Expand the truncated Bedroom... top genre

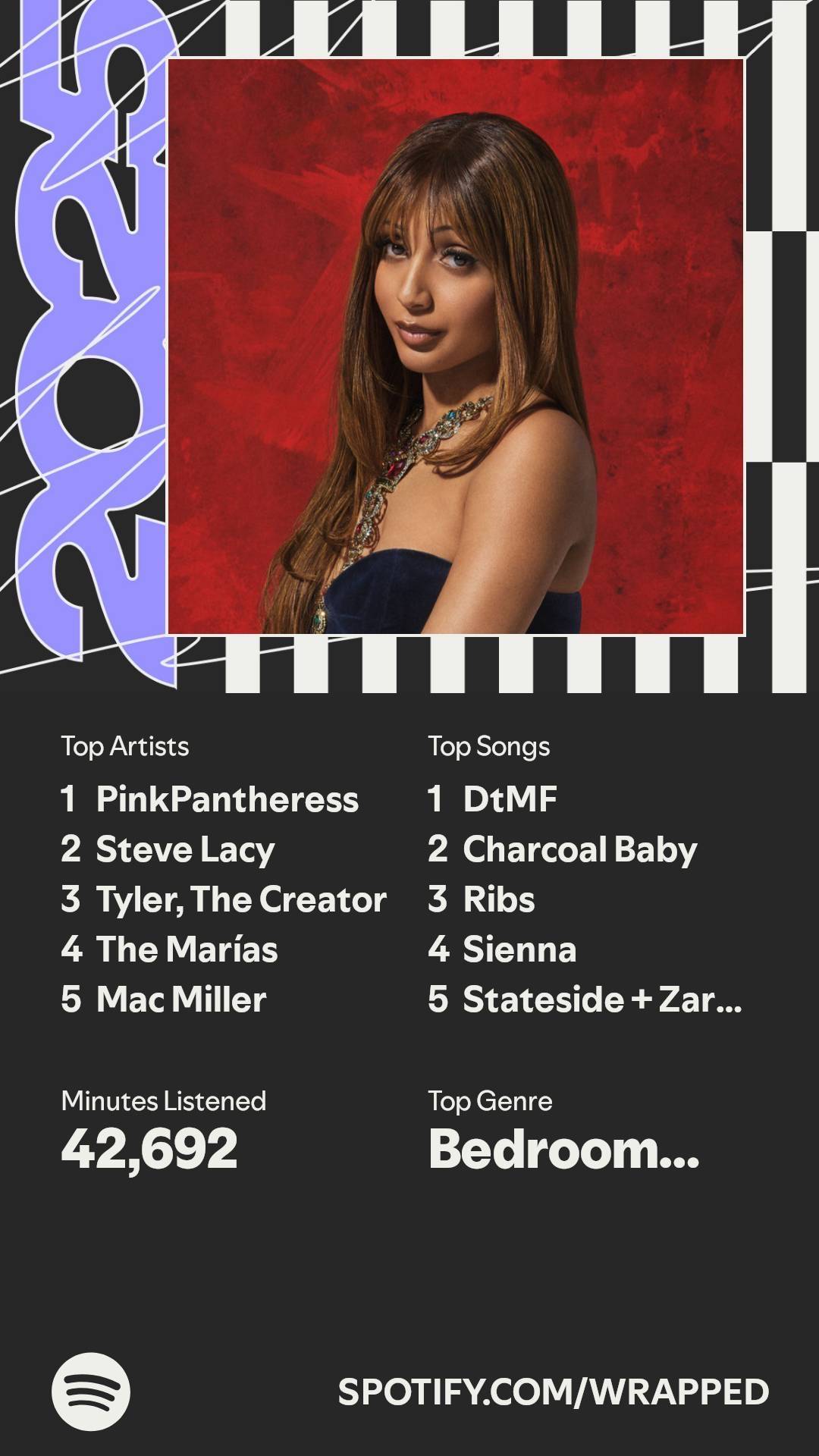coord(564,1150)
